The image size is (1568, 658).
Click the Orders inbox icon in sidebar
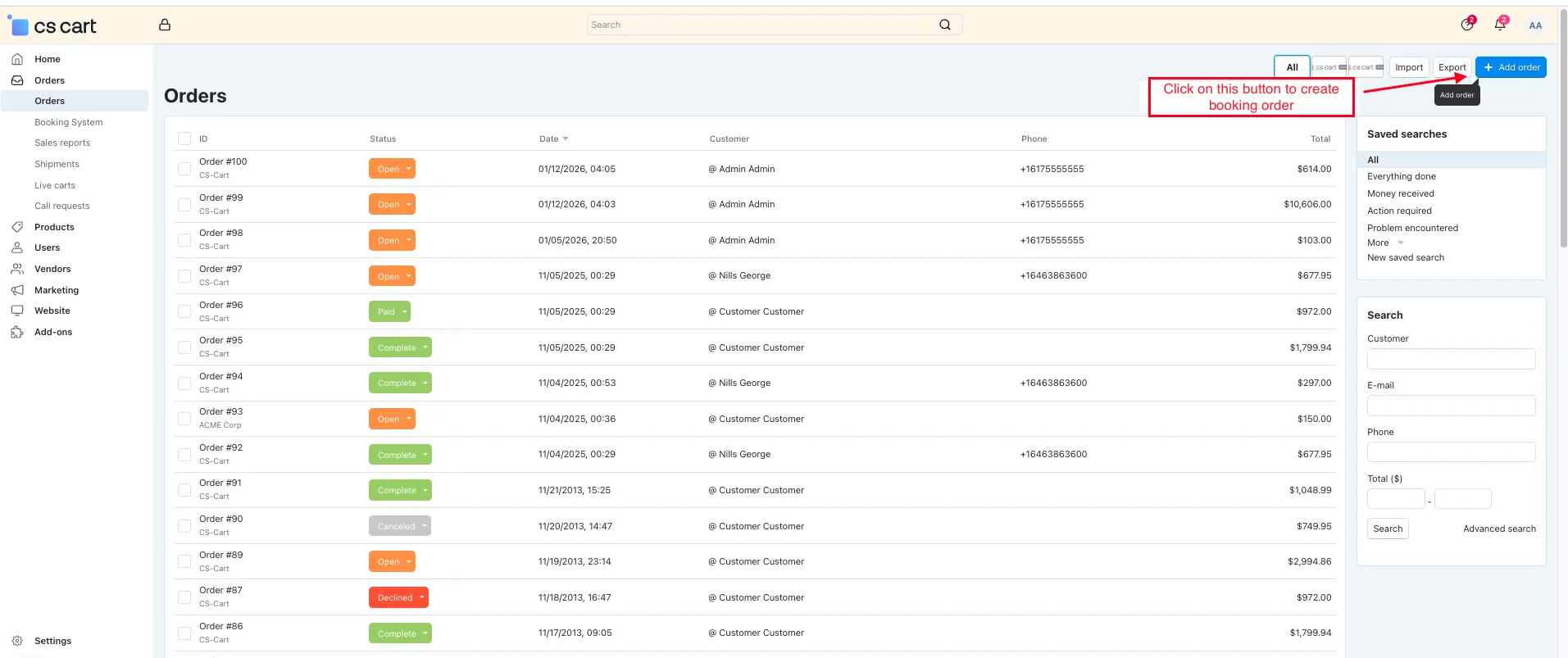point(17,80)
